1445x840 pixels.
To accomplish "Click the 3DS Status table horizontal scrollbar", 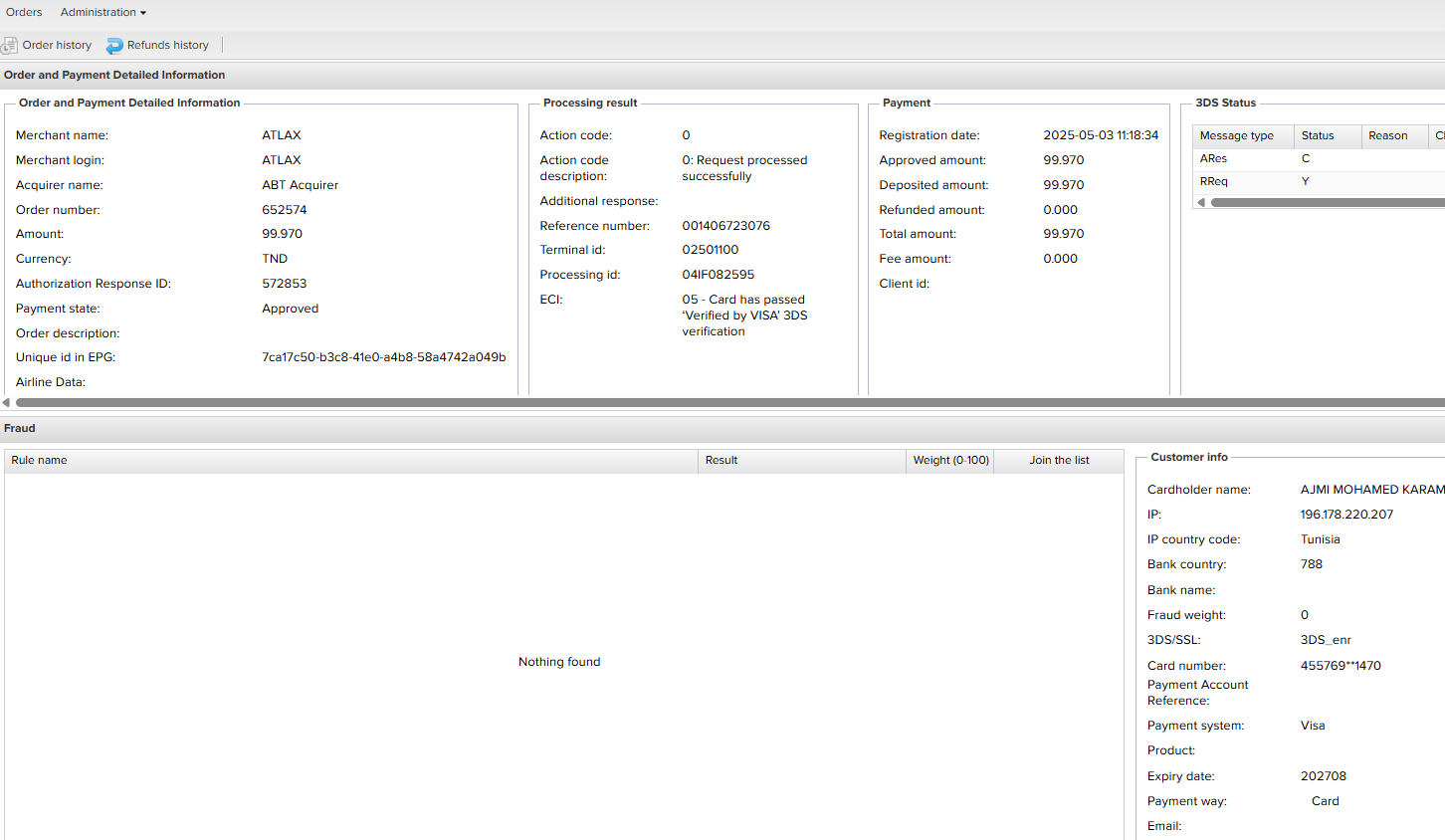I will click(1324, 202).
